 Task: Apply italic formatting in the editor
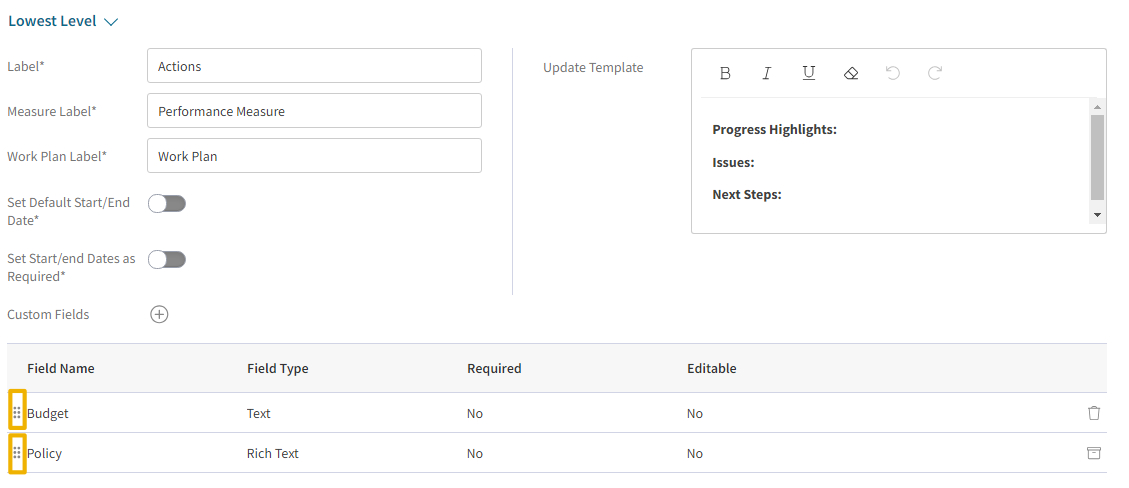click(767, 73)
